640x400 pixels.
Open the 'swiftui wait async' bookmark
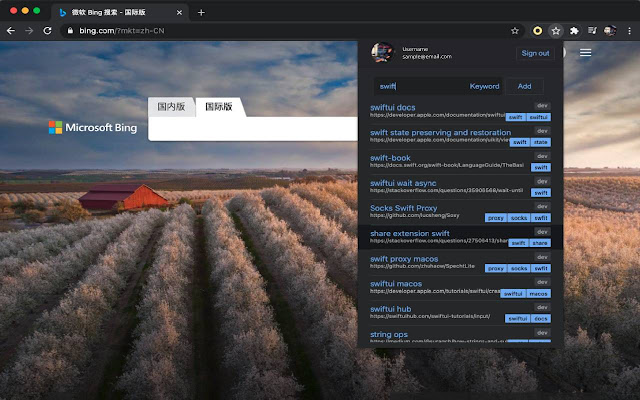click(x=403, y=183)
